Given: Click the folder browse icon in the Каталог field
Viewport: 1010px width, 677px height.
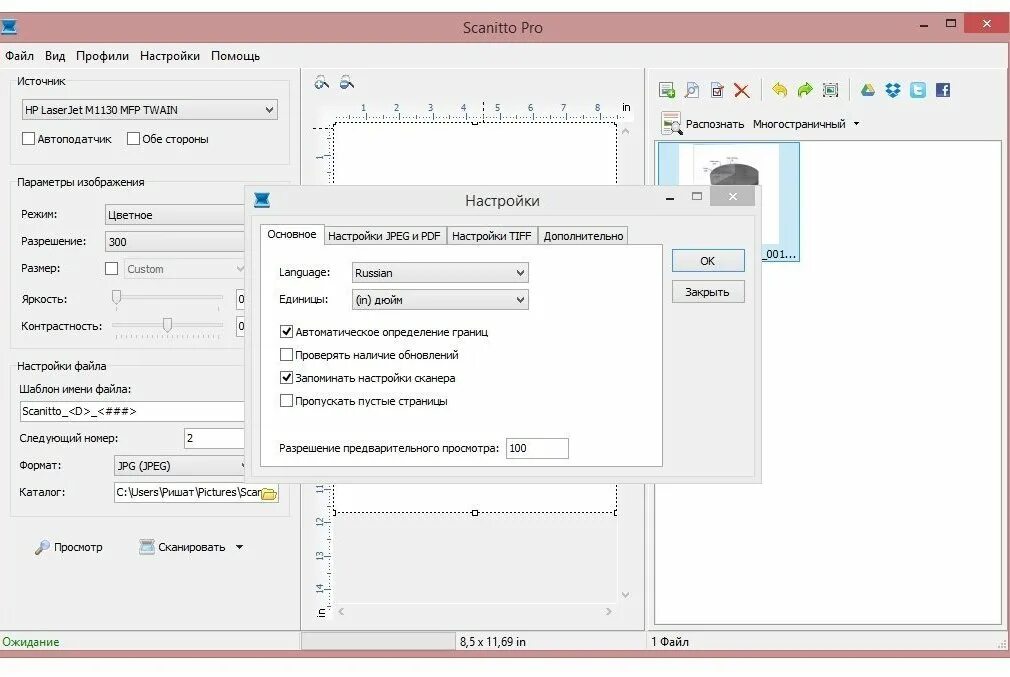Looking at the screenshot, I should [269, 493].
